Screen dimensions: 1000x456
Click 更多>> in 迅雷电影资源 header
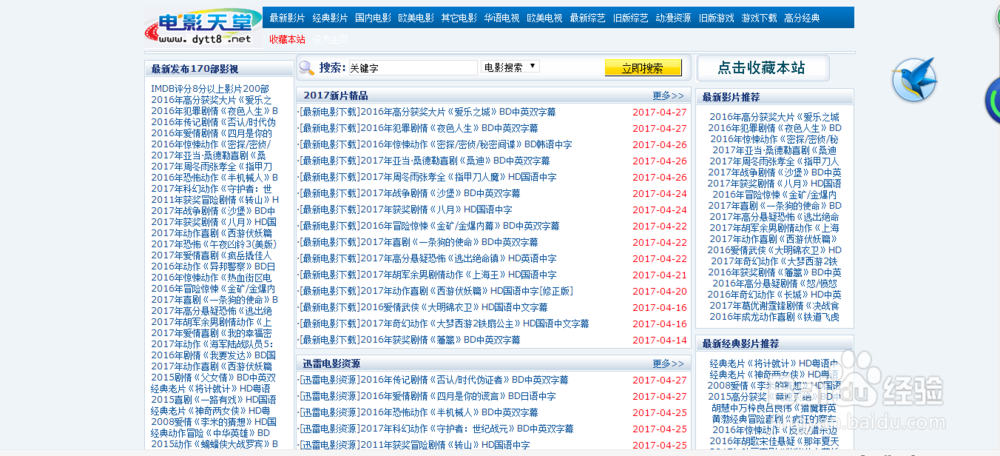[668, 364]
